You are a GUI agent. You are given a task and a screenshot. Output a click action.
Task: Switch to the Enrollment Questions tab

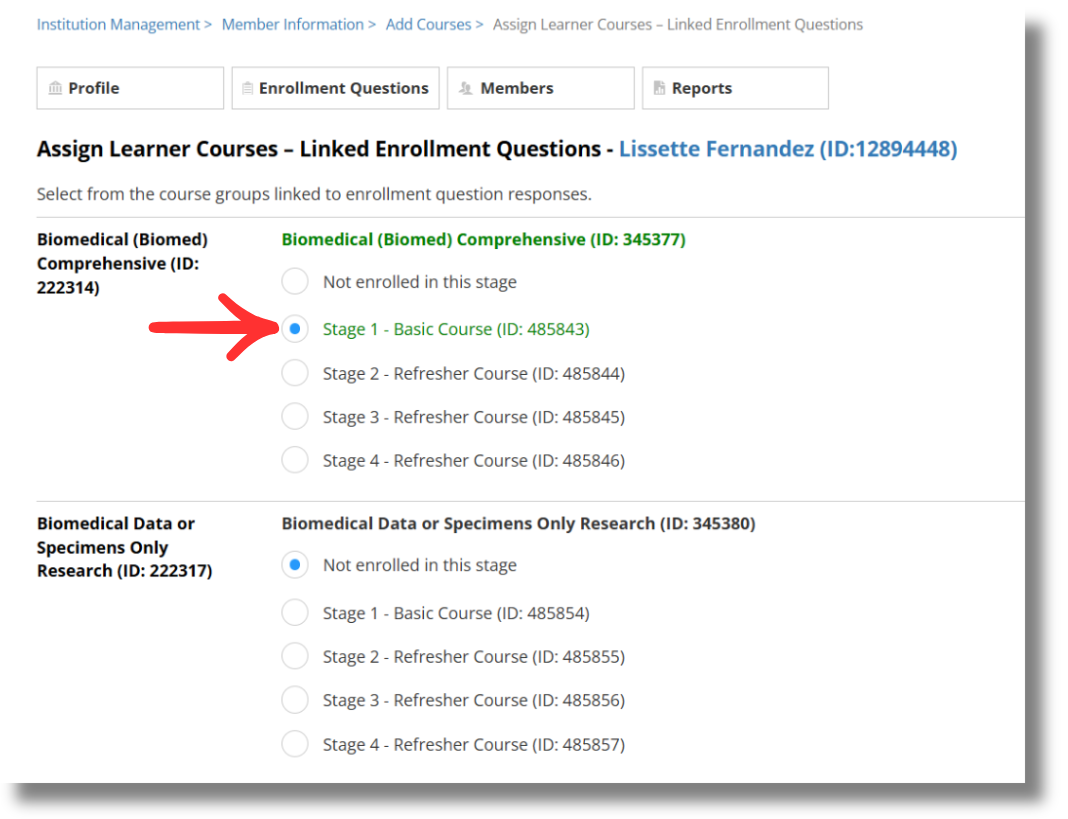335,88
